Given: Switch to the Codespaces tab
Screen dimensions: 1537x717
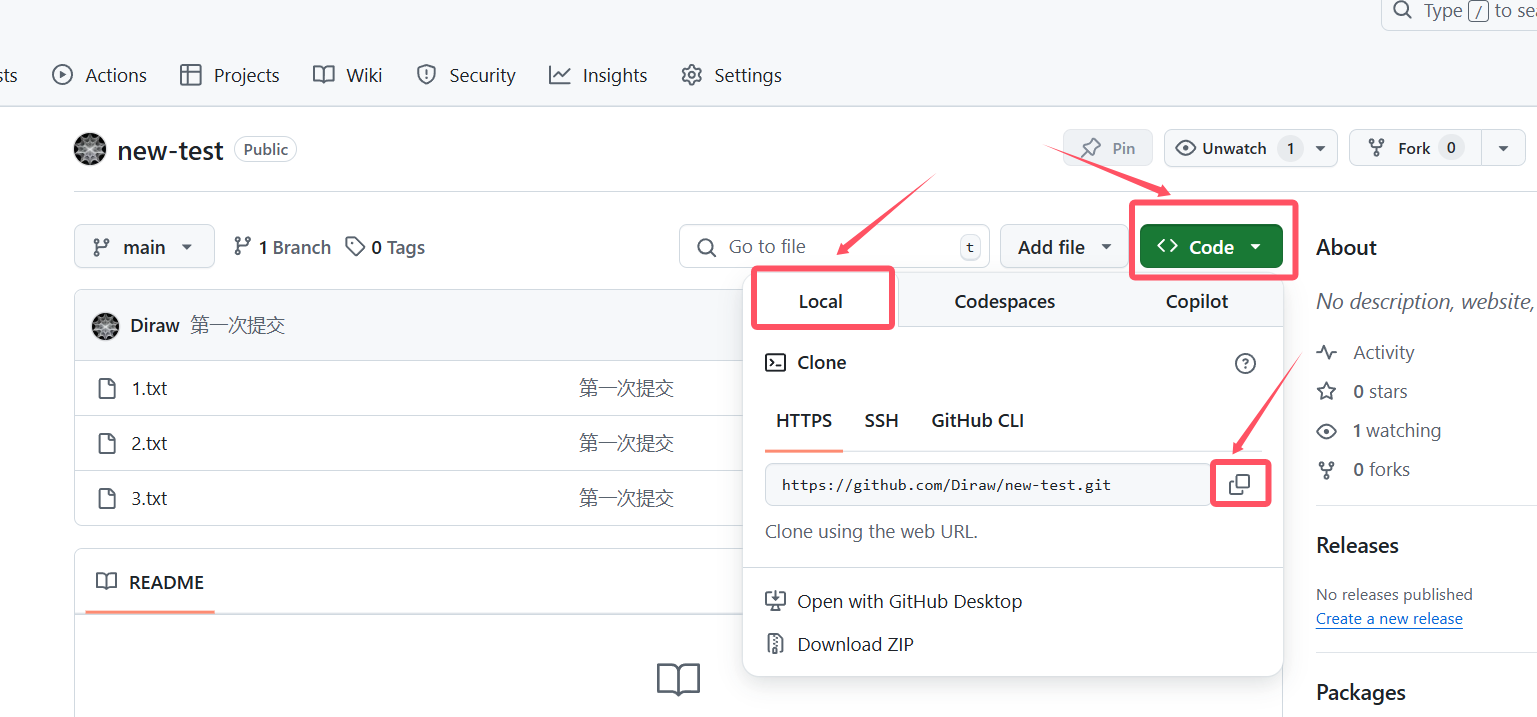Looking at the screenshot, I should point(1004,301).
